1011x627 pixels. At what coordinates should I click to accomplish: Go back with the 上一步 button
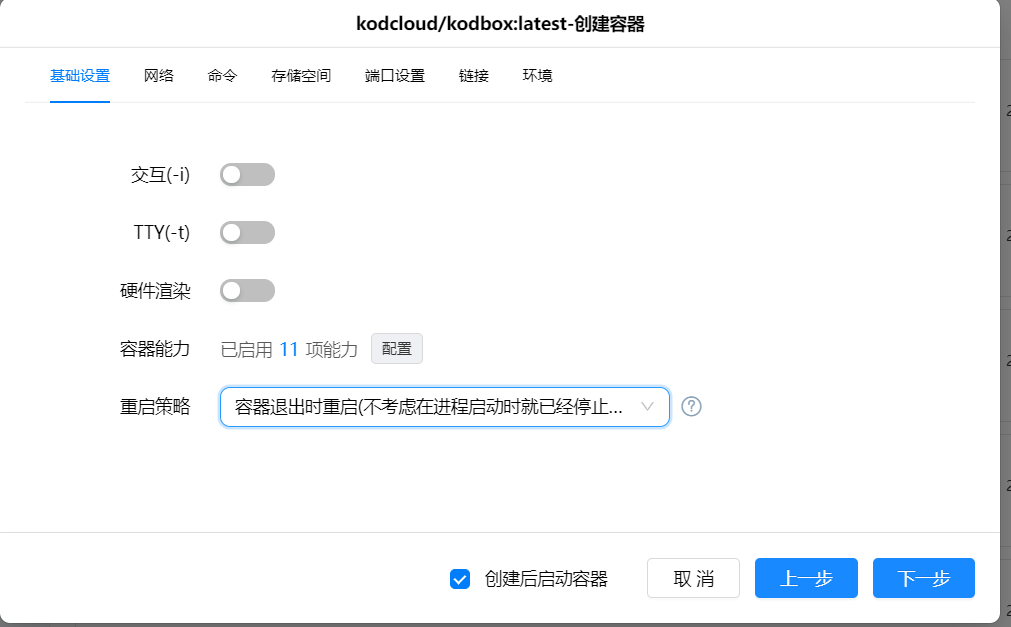click(x=806, y=578)
